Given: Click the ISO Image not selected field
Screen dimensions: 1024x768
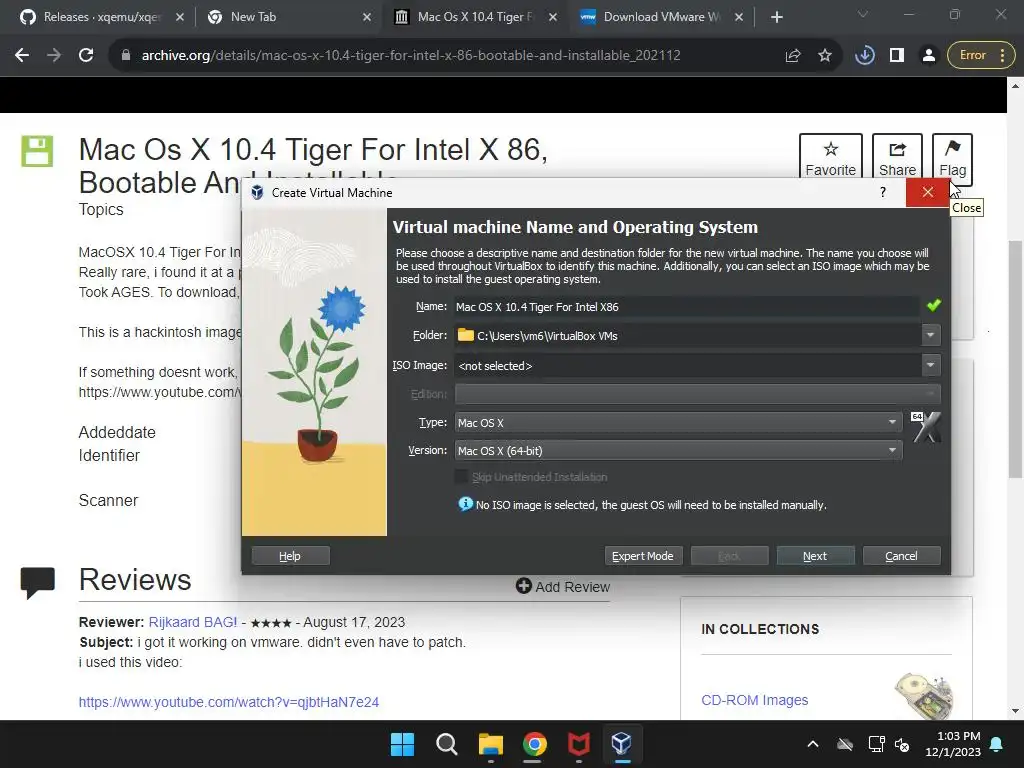Looking at the screenshot, I should (x=687, y=366).
